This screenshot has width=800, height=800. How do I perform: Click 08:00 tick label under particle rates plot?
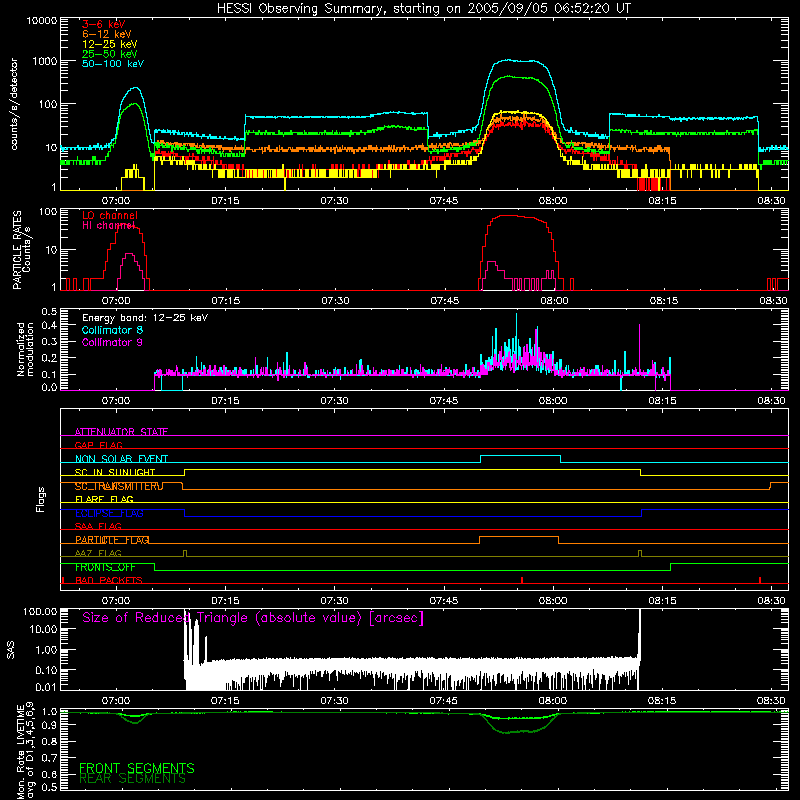point(554,301)
